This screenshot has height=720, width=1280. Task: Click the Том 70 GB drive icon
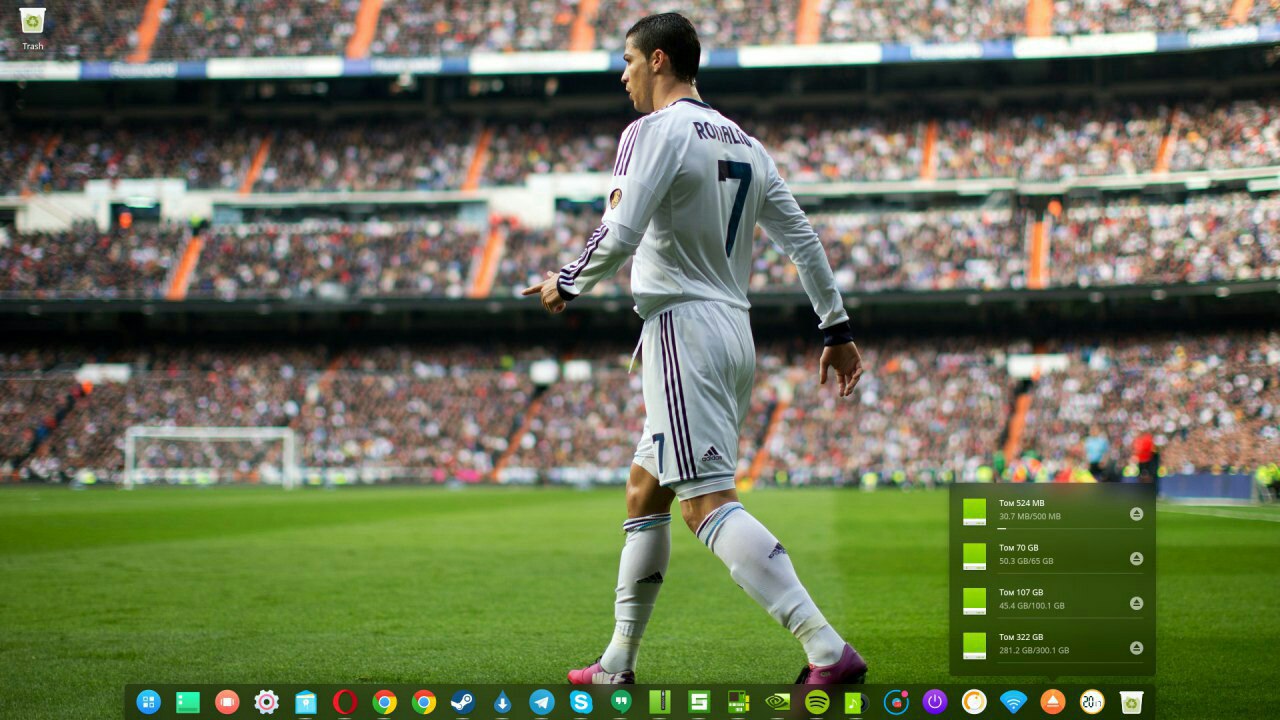[x=974, y=556]
